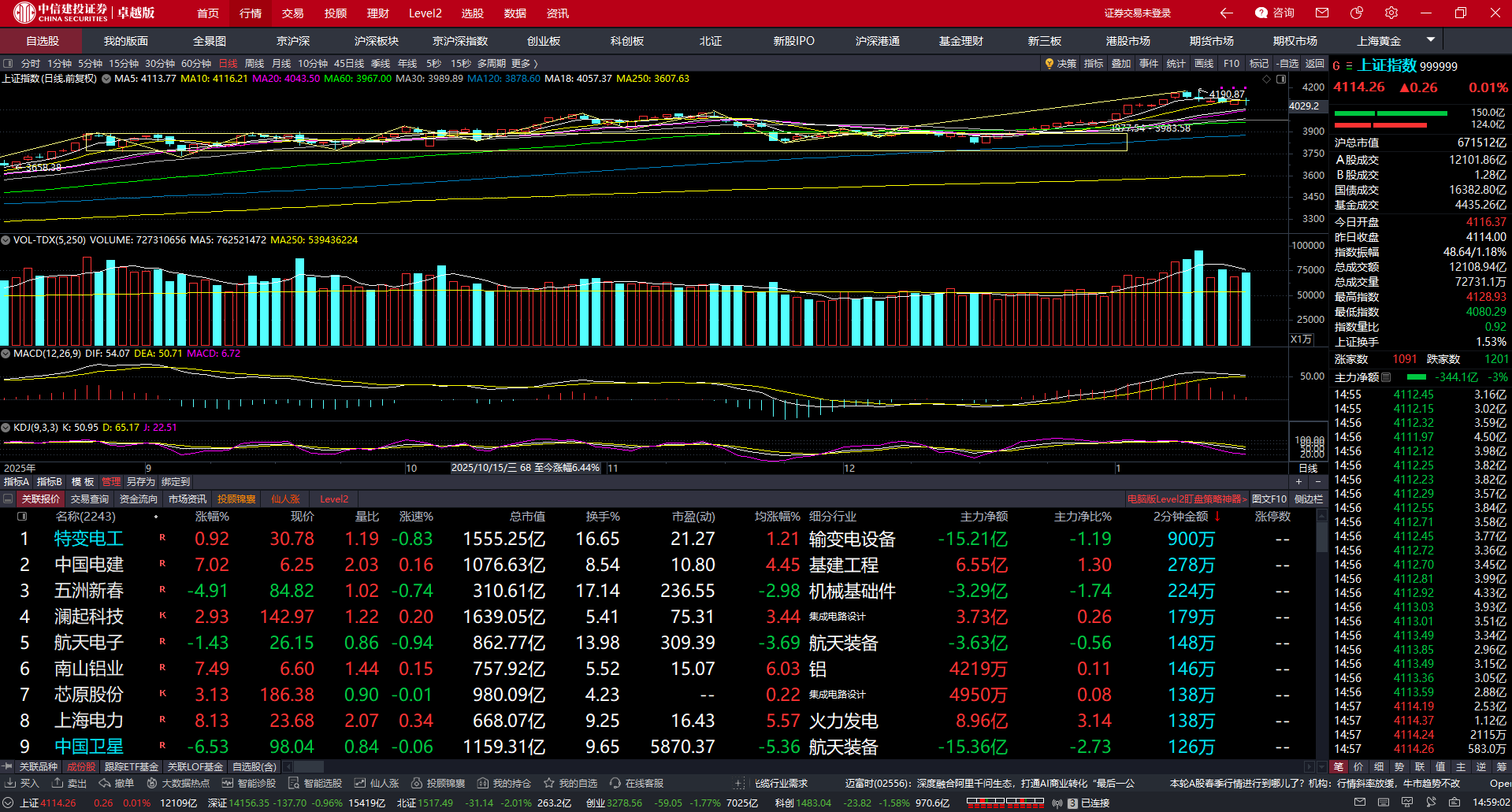Screen dimensions: 1512x812
Task: Click the status bar monitor chart icon
Action: 1407,803
